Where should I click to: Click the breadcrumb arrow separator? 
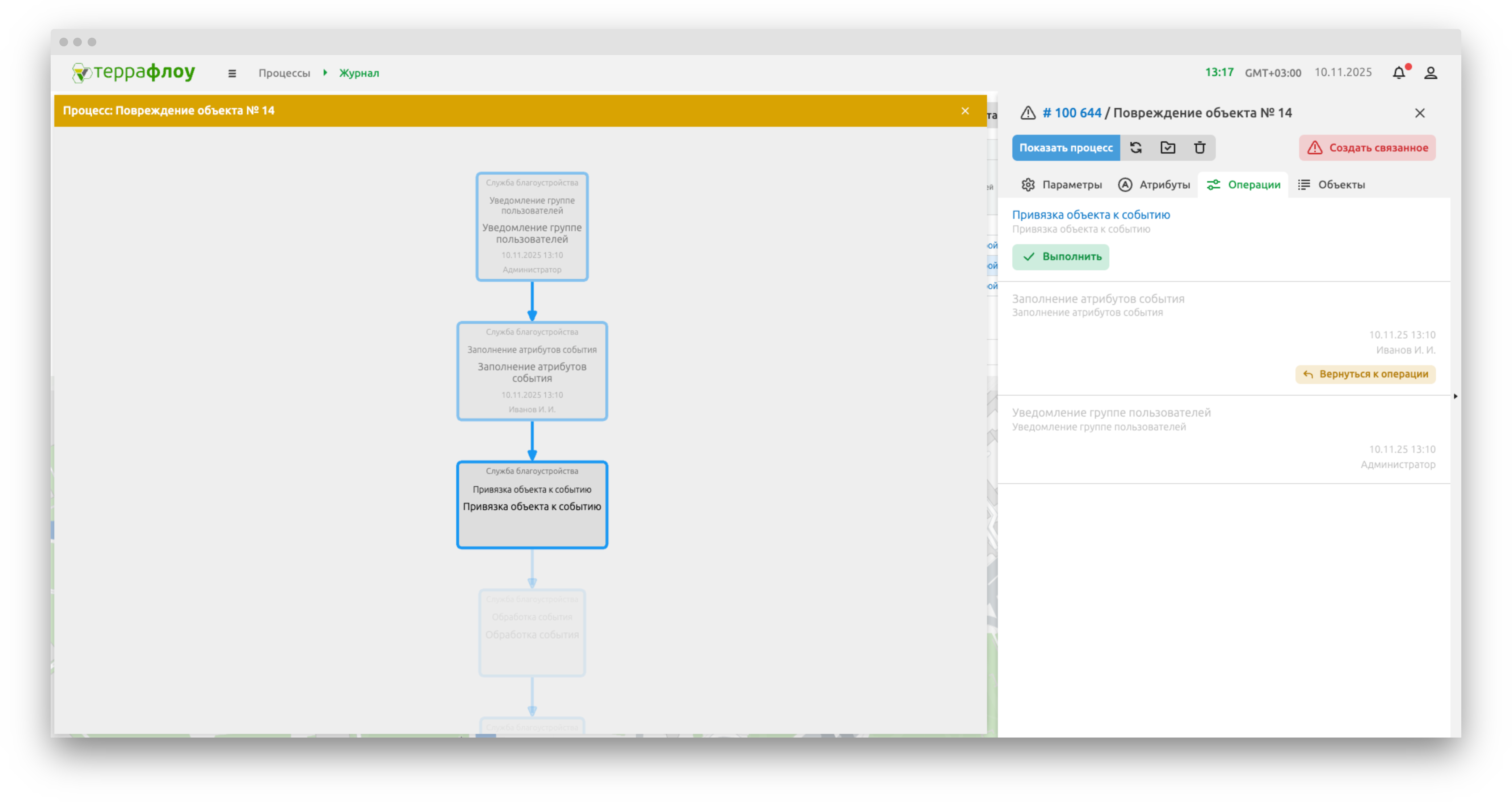click(325, 73)
